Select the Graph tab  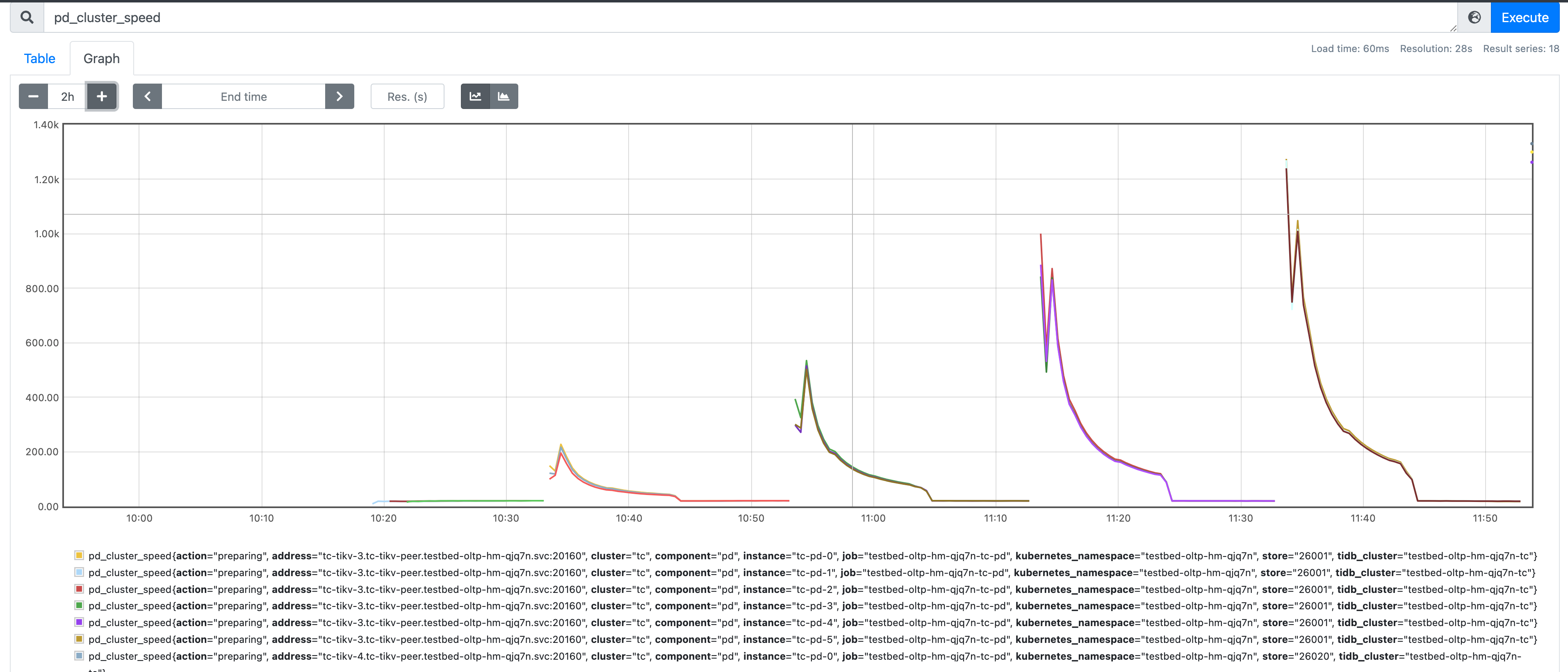pos(102,58)
